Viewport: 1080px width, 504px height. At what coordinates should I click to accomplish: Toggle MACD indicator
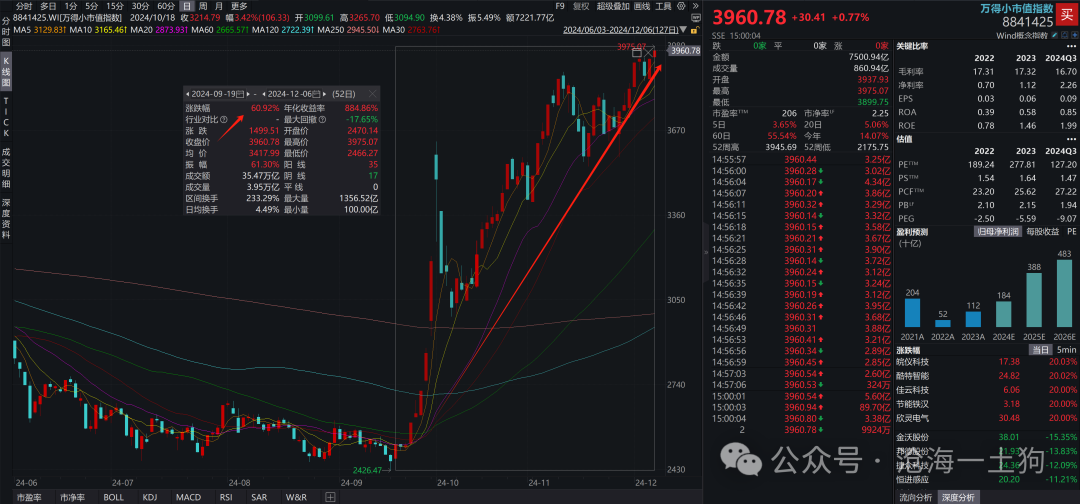(188, 496)
